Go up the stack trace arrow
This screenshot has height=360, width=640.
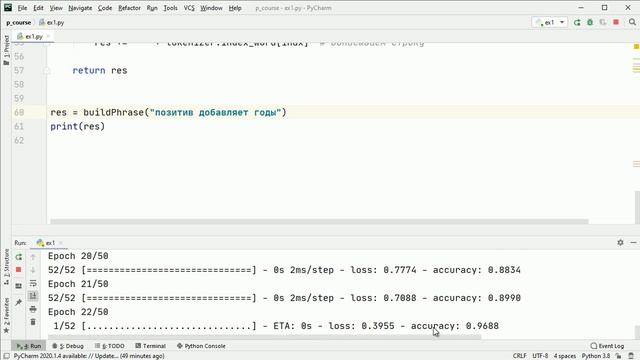tap(33, 257)
